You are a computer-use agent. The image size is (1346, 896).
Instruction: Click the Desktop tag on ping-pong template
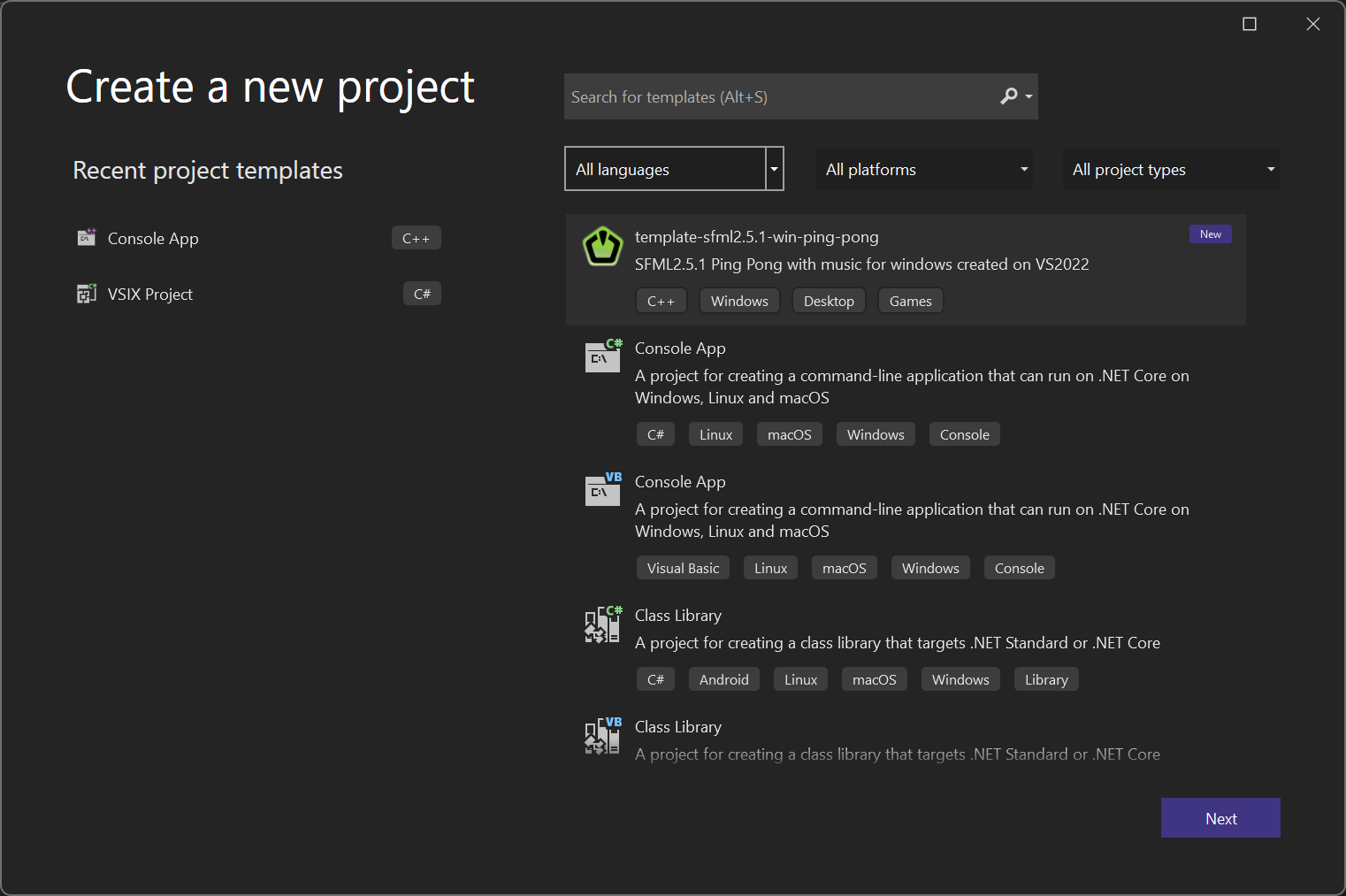click(x=829, y=301)
